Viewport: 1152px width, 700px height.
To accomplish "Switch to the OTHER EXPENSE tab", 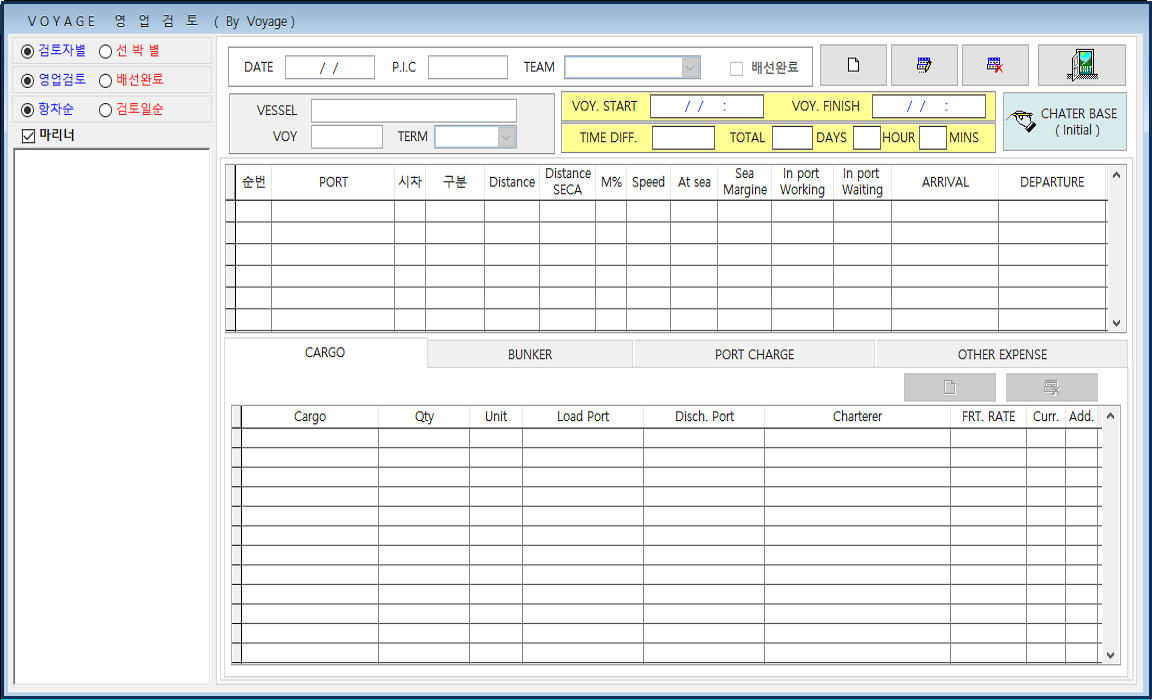I will tap(1002, 354).
